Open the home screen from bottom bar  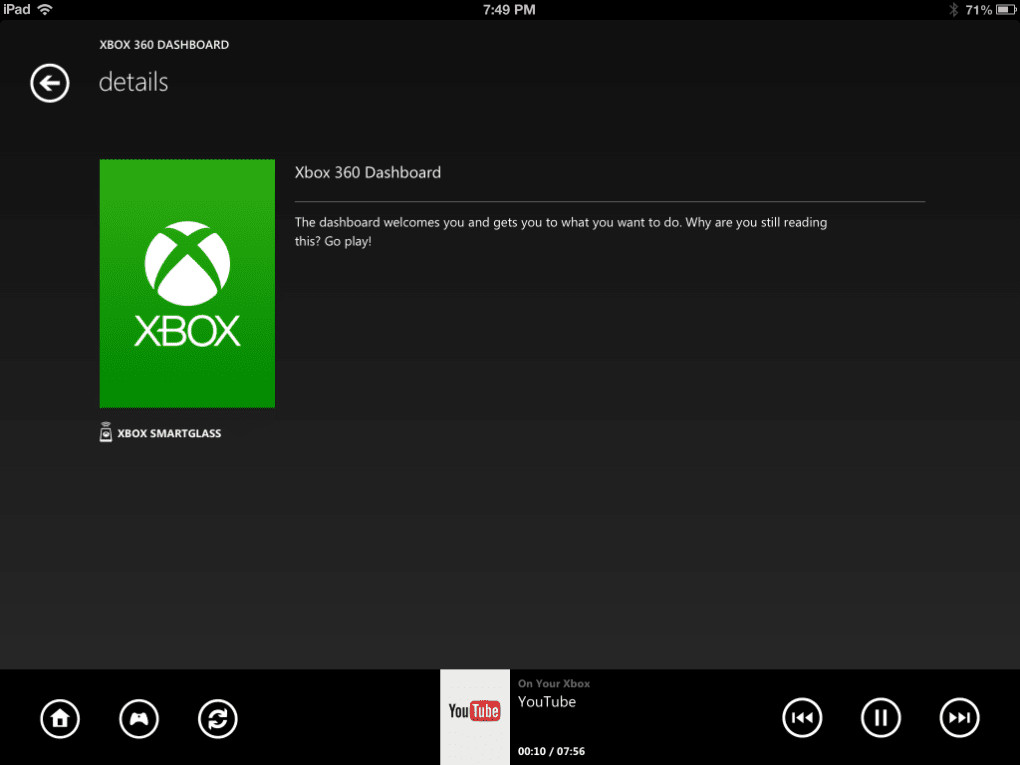60,719
